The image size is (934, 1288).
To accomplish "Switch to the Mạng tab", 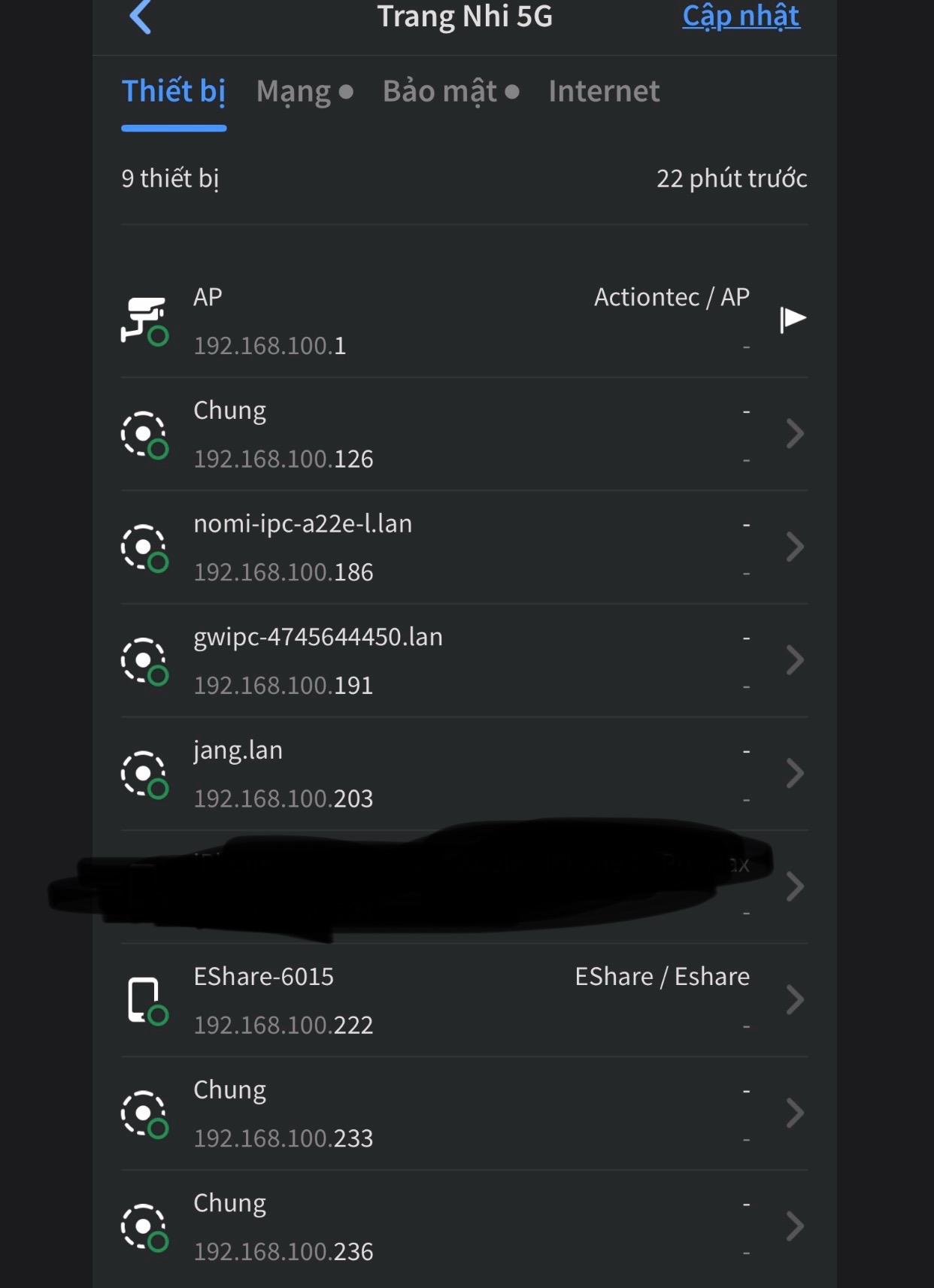I will (304, 92).
